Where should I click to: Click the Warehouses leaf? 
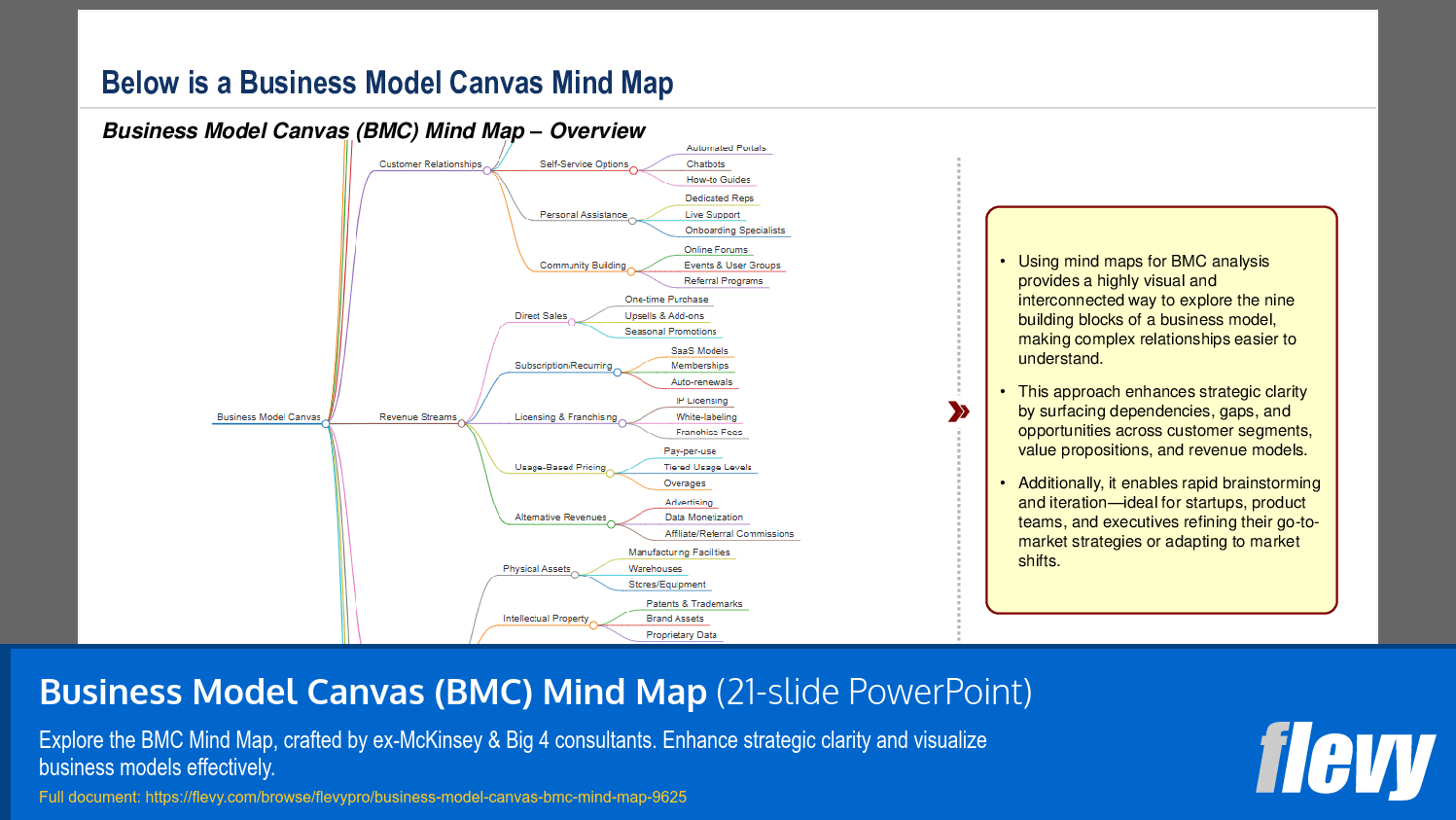pos(655,569)
